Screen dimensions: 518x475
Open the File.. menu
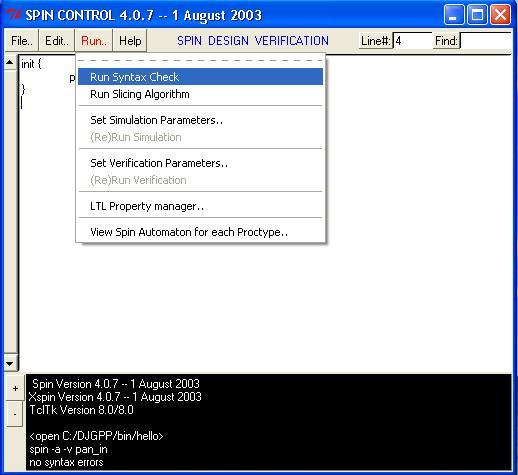pos(22,41)
